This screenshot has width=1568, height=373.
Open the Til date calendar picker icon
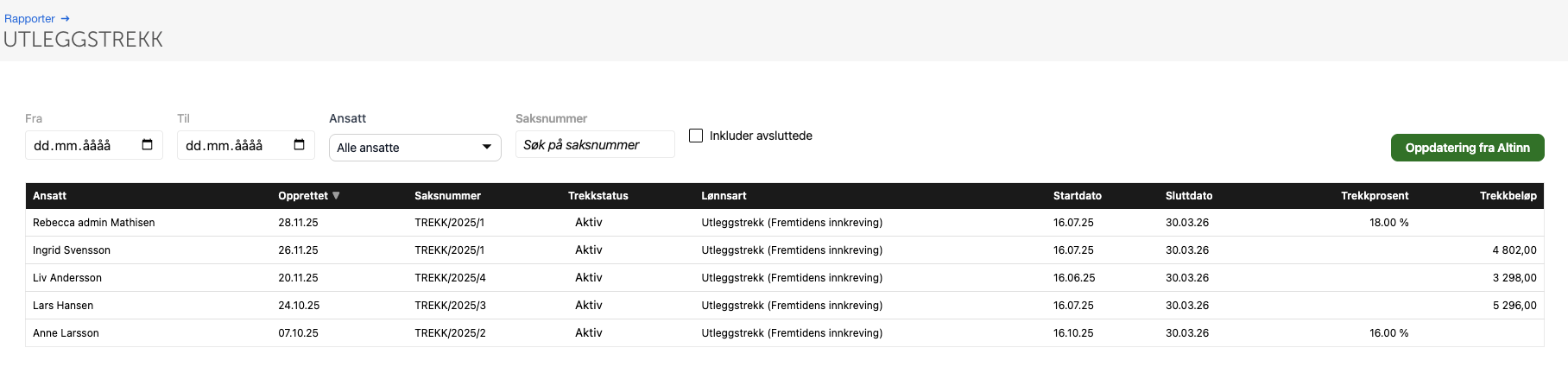pos(299,144)
